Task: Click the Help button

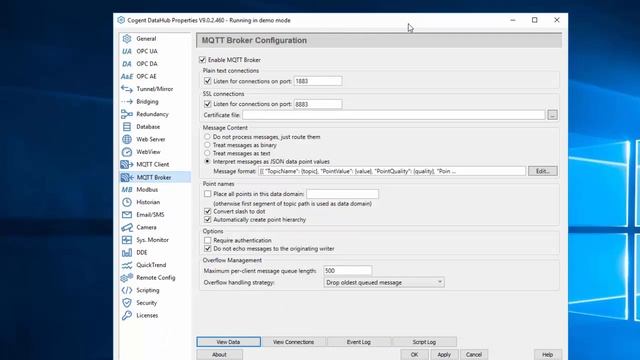Action: 548,355
